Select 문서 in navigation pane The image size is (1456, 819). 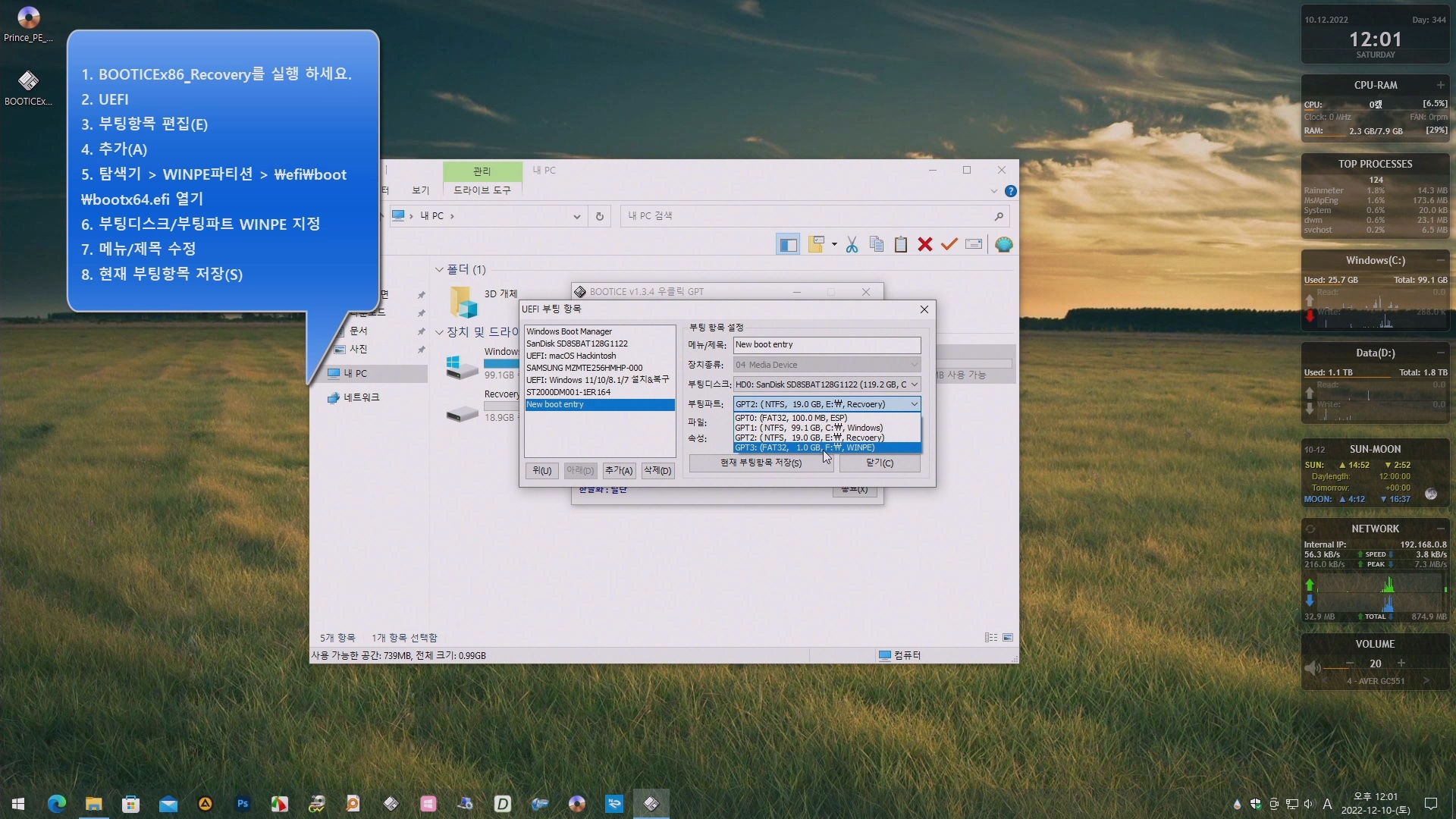(358, 331)
